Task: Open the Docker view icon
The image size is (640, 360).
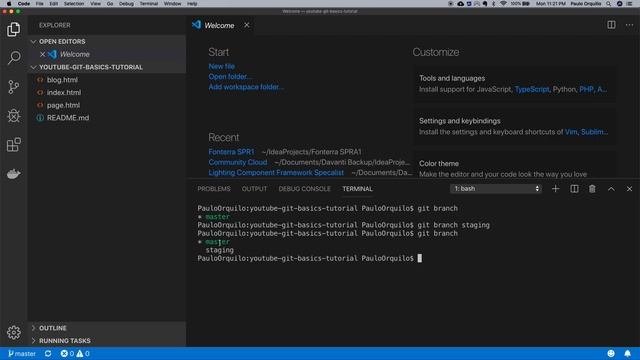Action: click(x=13, y=174)
